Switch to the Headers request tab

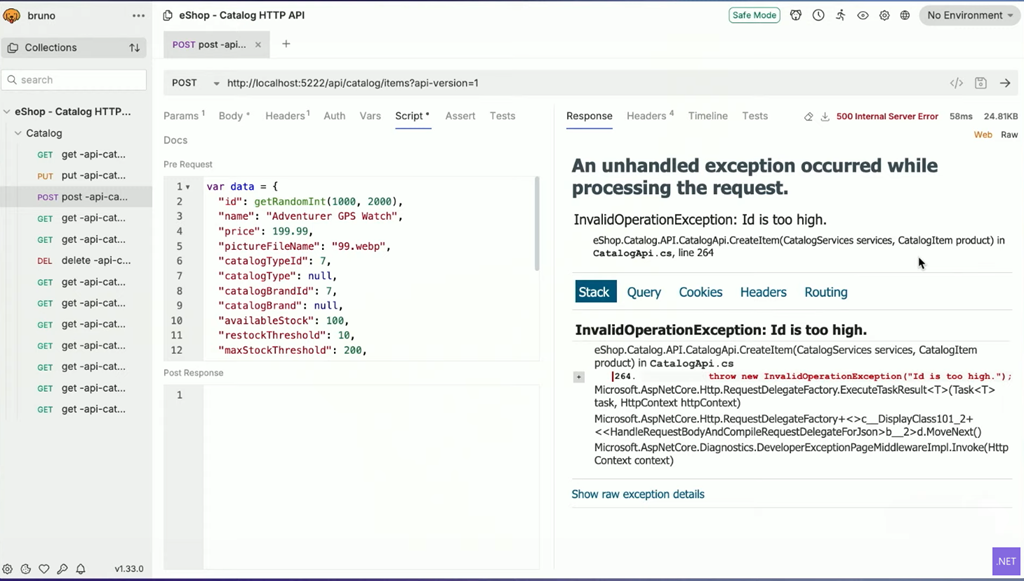point(286,116)
